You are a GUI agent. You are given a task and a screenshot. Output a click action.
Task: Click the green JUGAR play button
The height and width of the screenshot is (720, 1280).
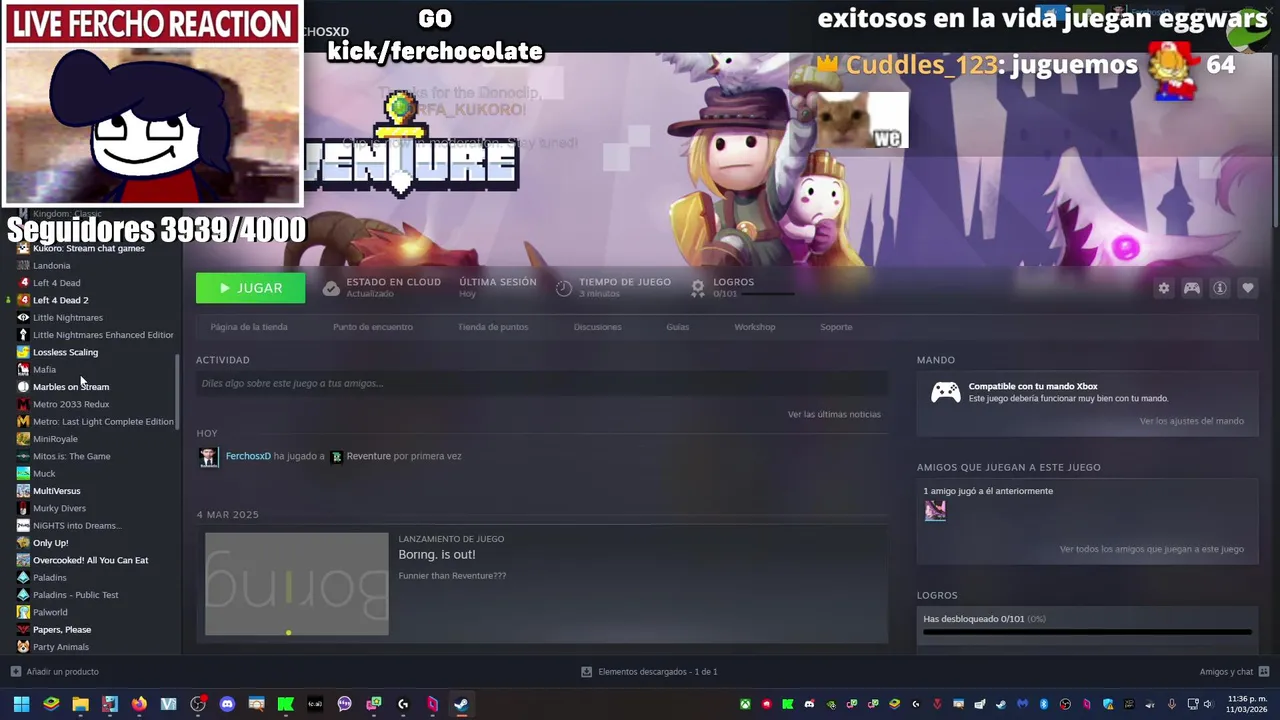250,288
